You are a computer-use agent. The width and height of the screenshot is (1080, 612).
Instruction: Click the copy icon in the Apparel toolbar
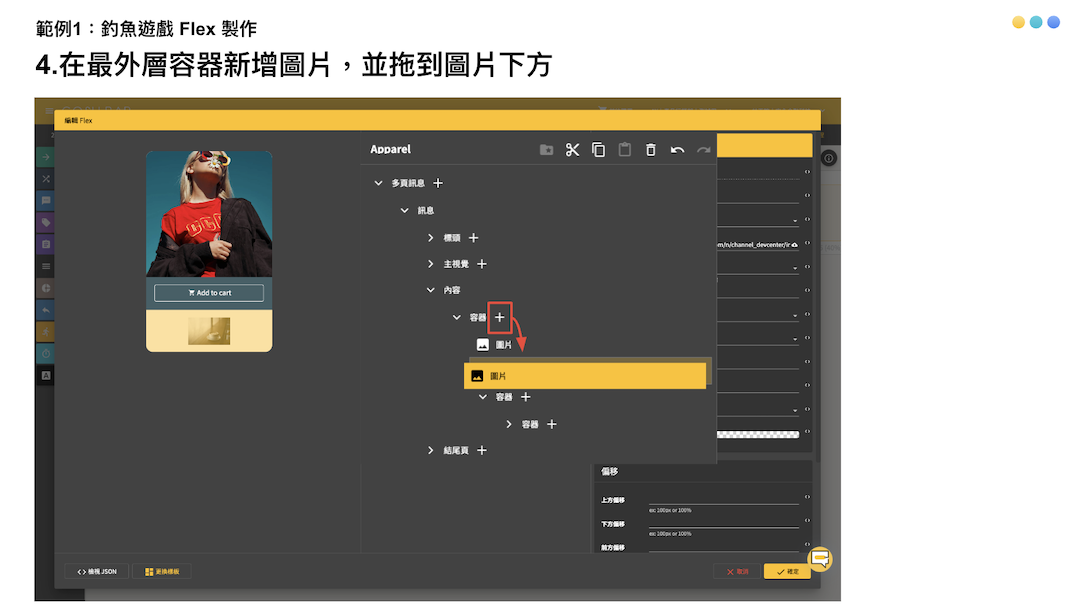click(598, 149)
